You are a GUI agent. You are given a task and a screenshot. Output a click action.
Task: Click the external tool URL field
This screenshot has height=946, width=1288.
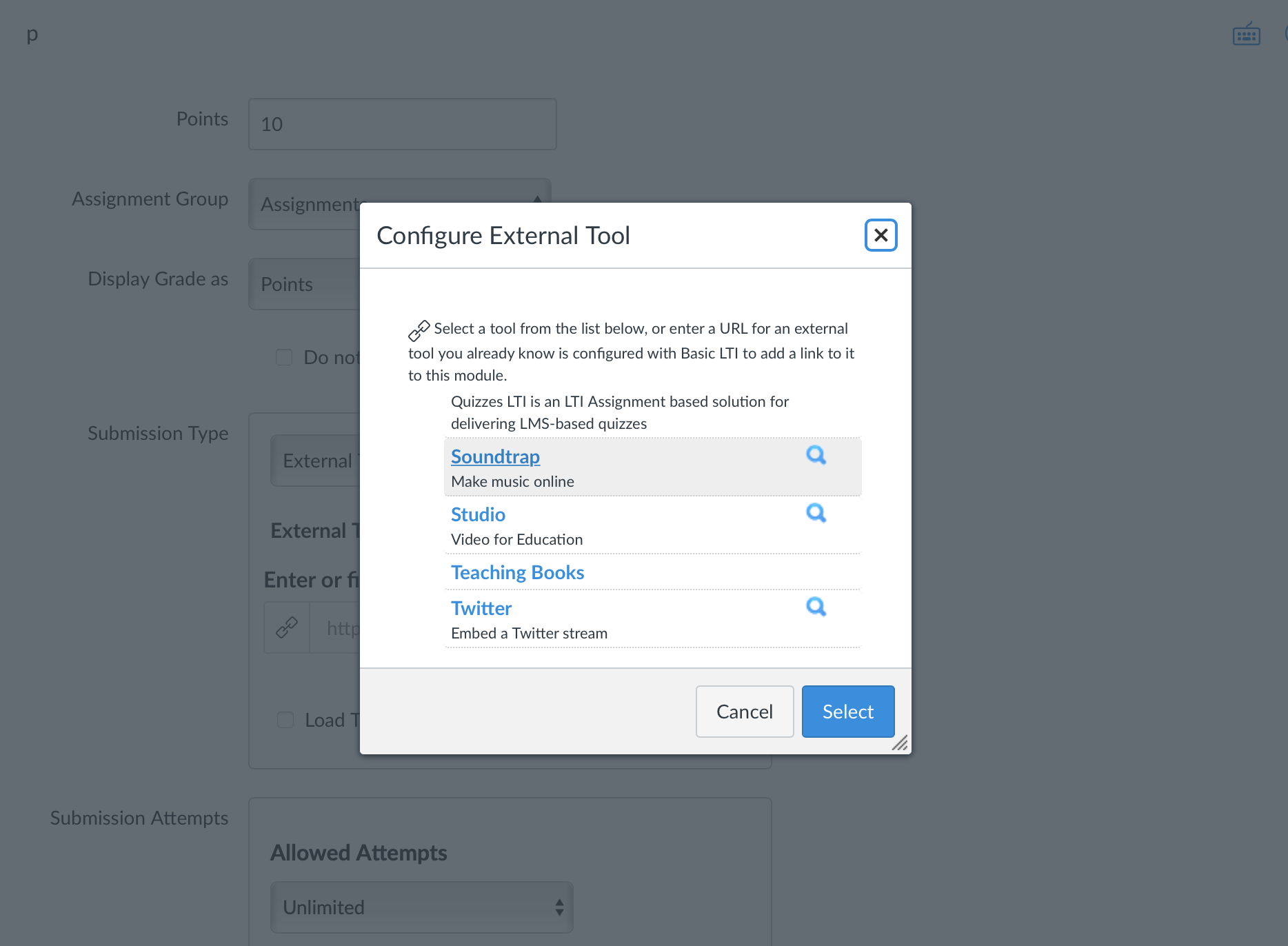[x=335, y=627]
